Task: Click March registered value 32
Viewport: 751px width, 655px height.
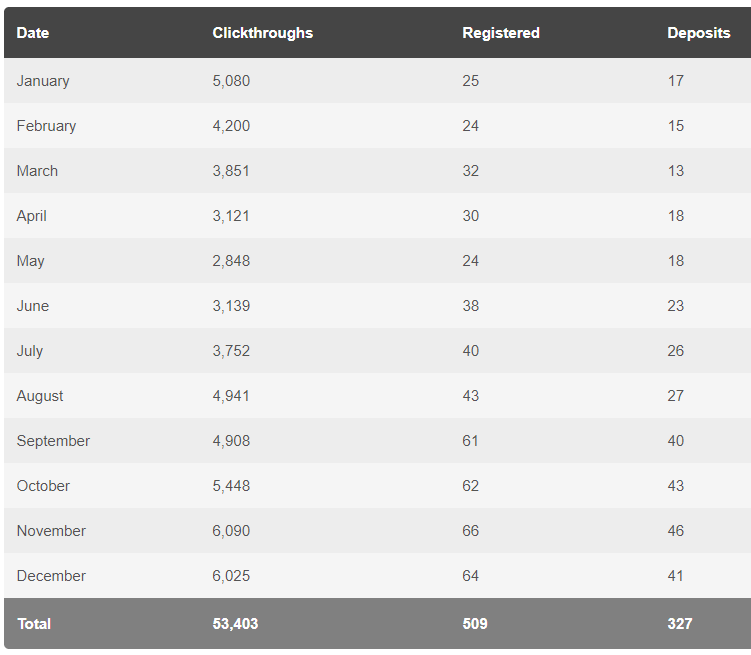Action: coord(470,171)
